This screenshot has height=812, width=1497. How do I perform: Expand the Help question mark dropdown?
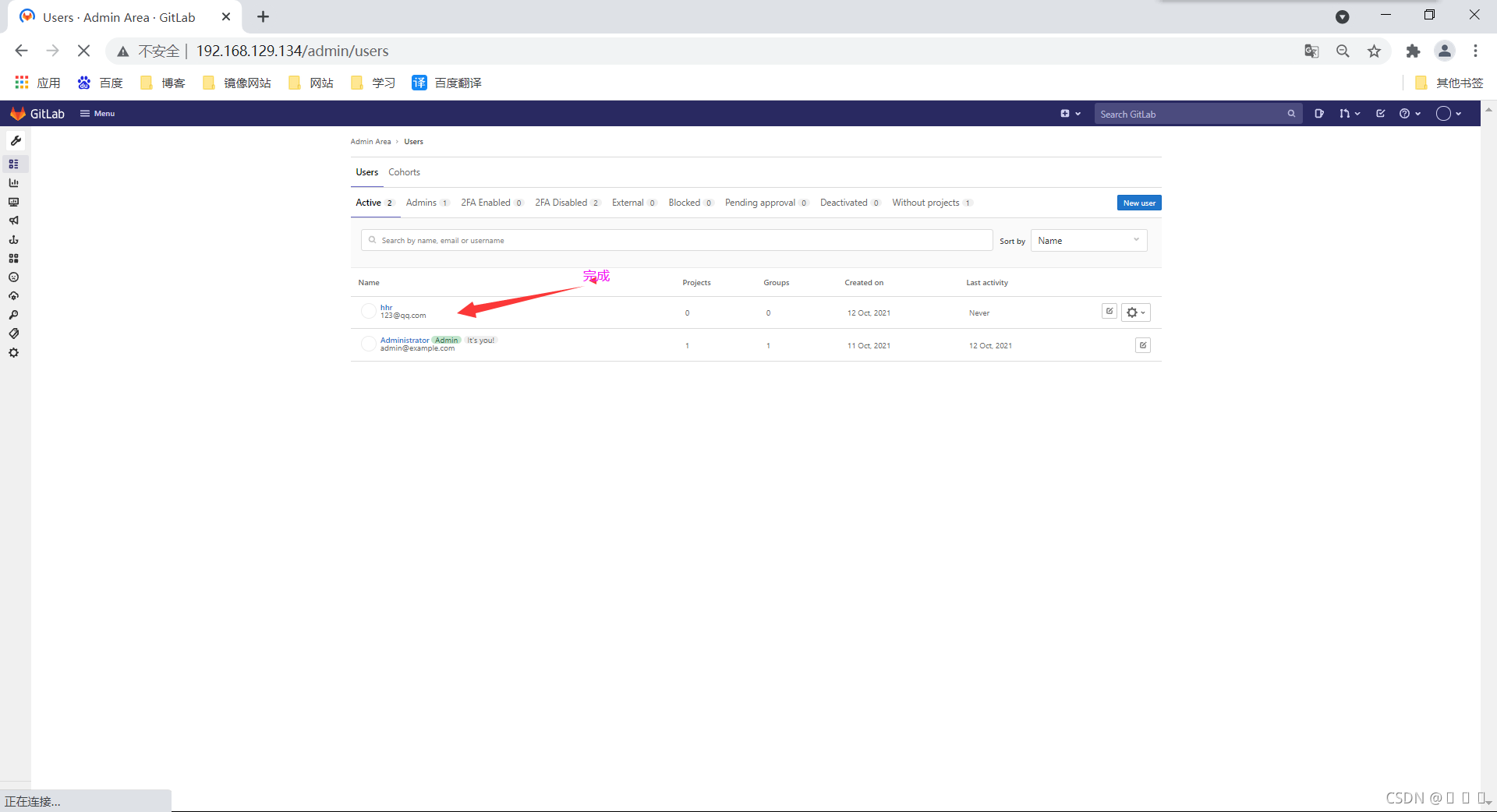click(1410, 114)
